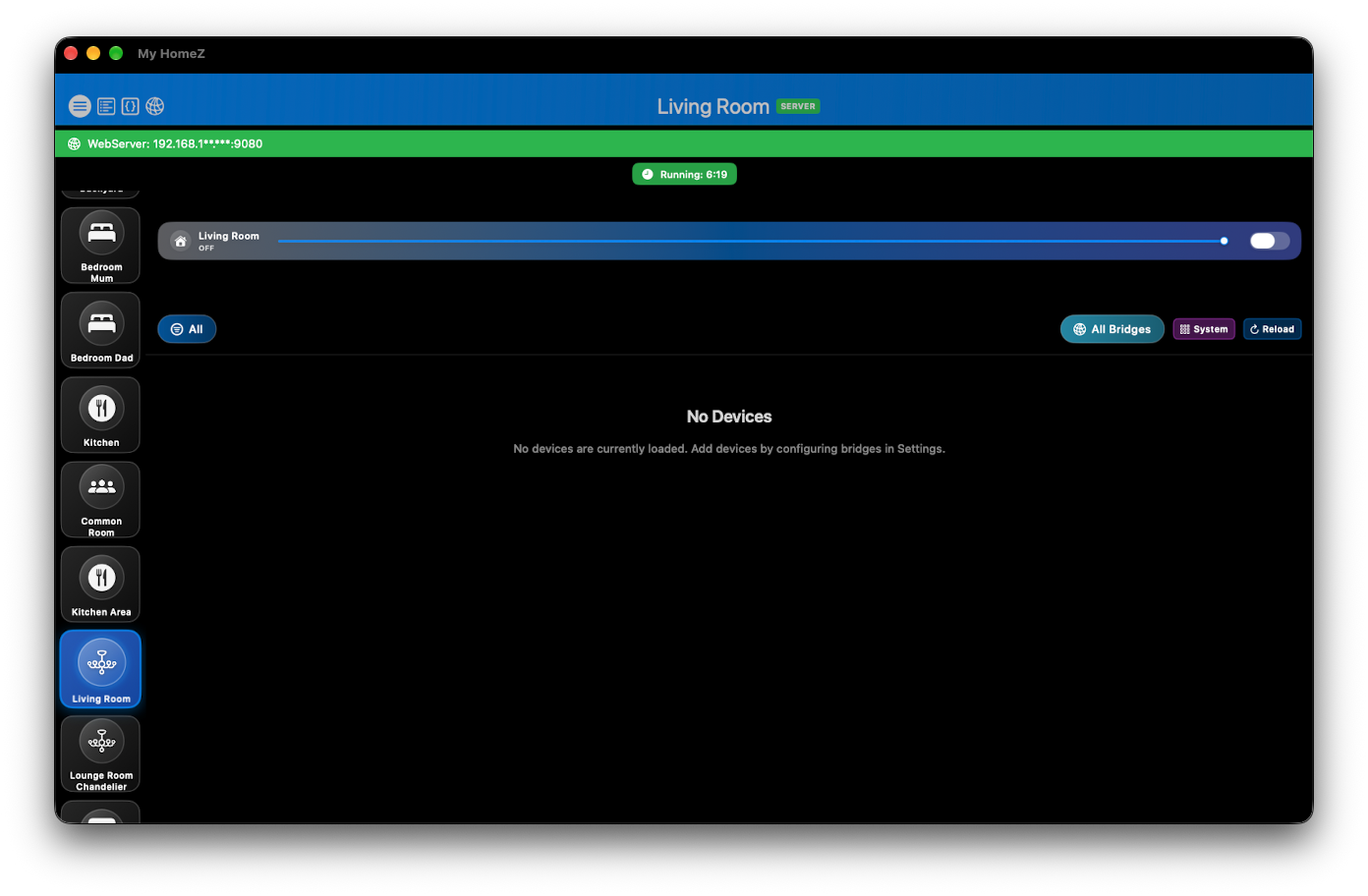This screenshot has height=896, width=1368.
Task: Select the Living Room sidebar tile
Action: (100, 669)
